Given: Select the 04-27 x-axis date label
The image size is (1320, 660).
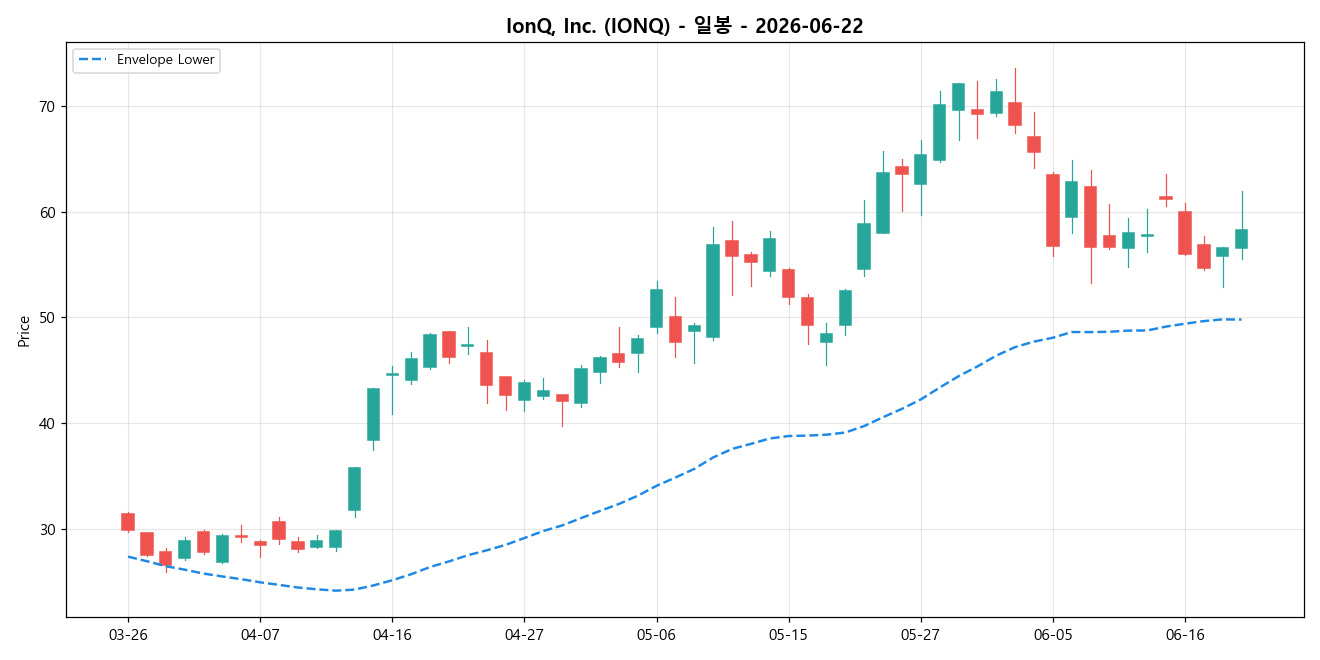Looking at the screenshot, I should point(524,635).
